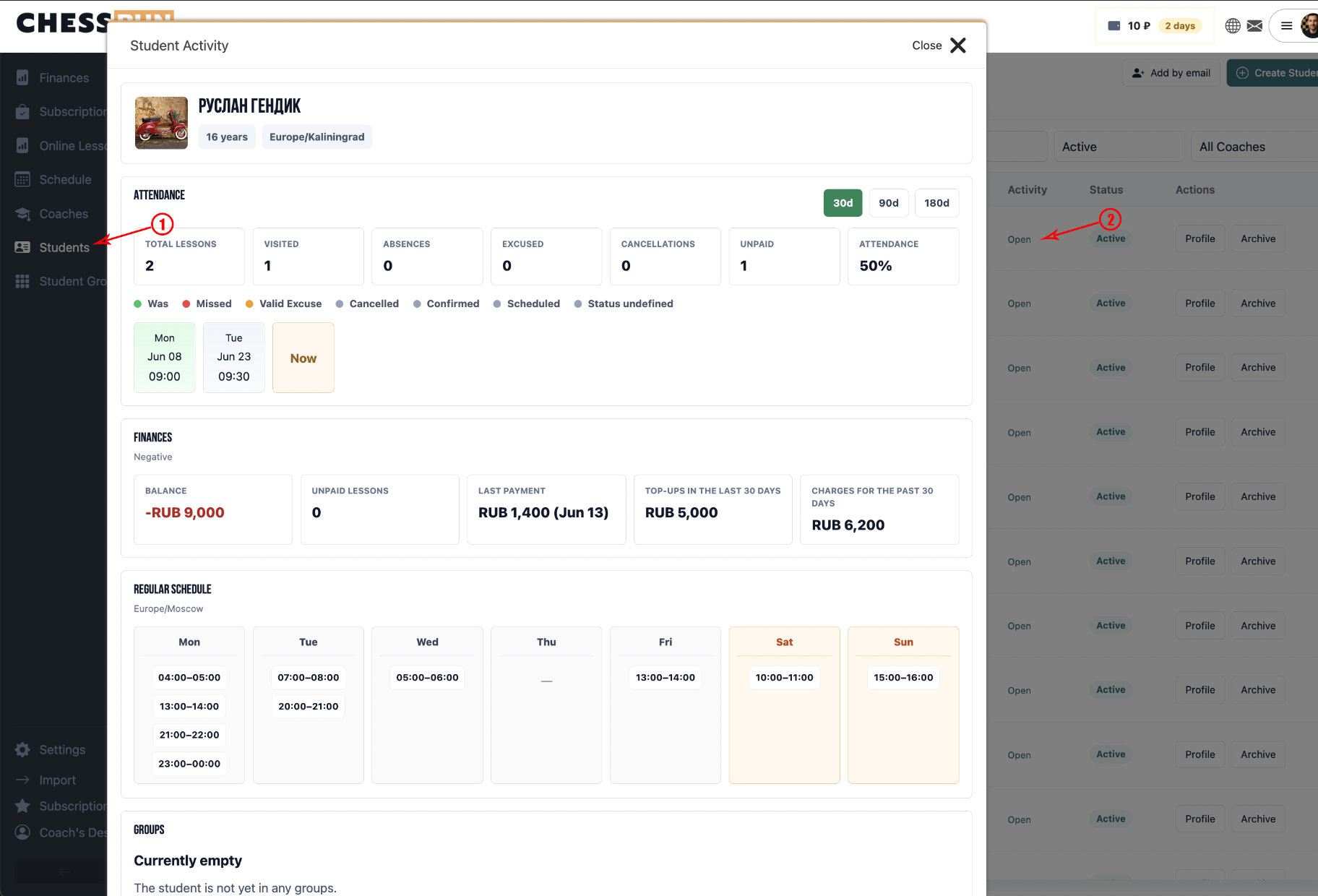
Task: Open the Active status filter dropdown
Action: click(x=1119, y=147)
